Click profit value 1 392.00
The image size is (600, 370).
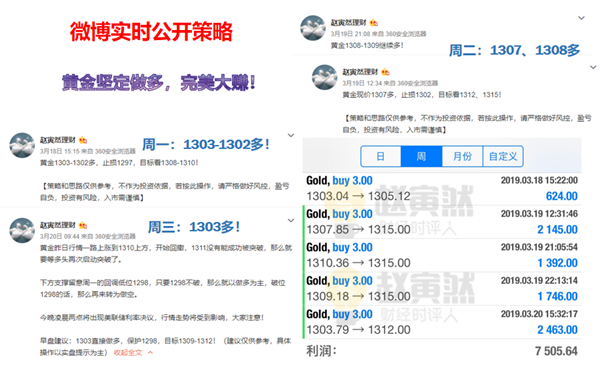(557, 263)
